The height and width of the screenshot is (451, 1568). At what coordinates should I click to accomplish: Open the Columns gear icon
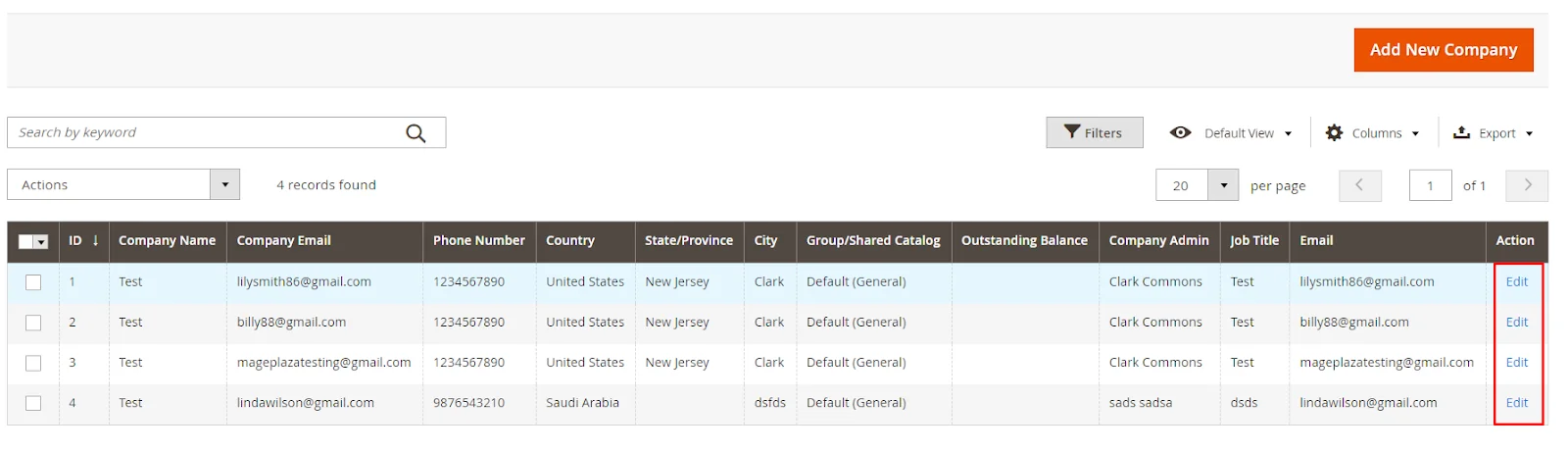click(1334, 133)
